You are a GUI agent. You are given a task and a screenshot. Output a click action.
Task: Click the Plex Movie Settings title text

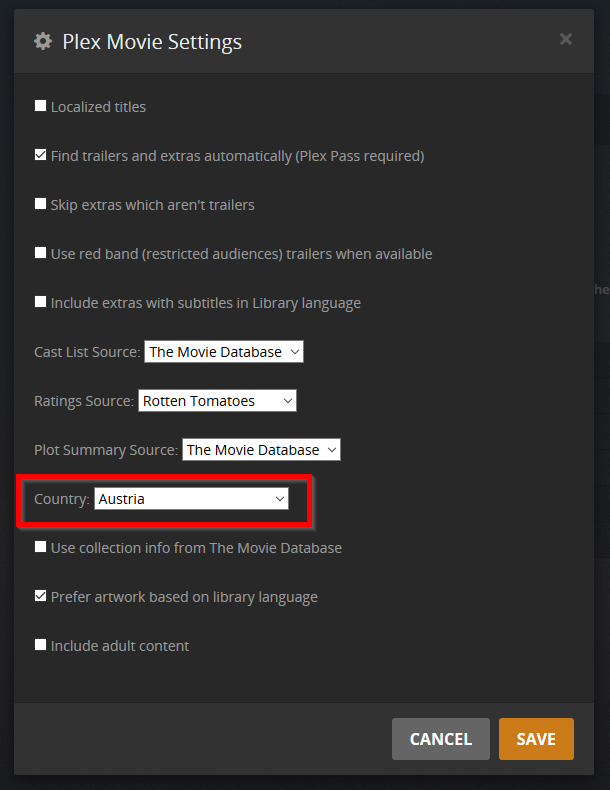pyautogui.click(x=152, y=42)
